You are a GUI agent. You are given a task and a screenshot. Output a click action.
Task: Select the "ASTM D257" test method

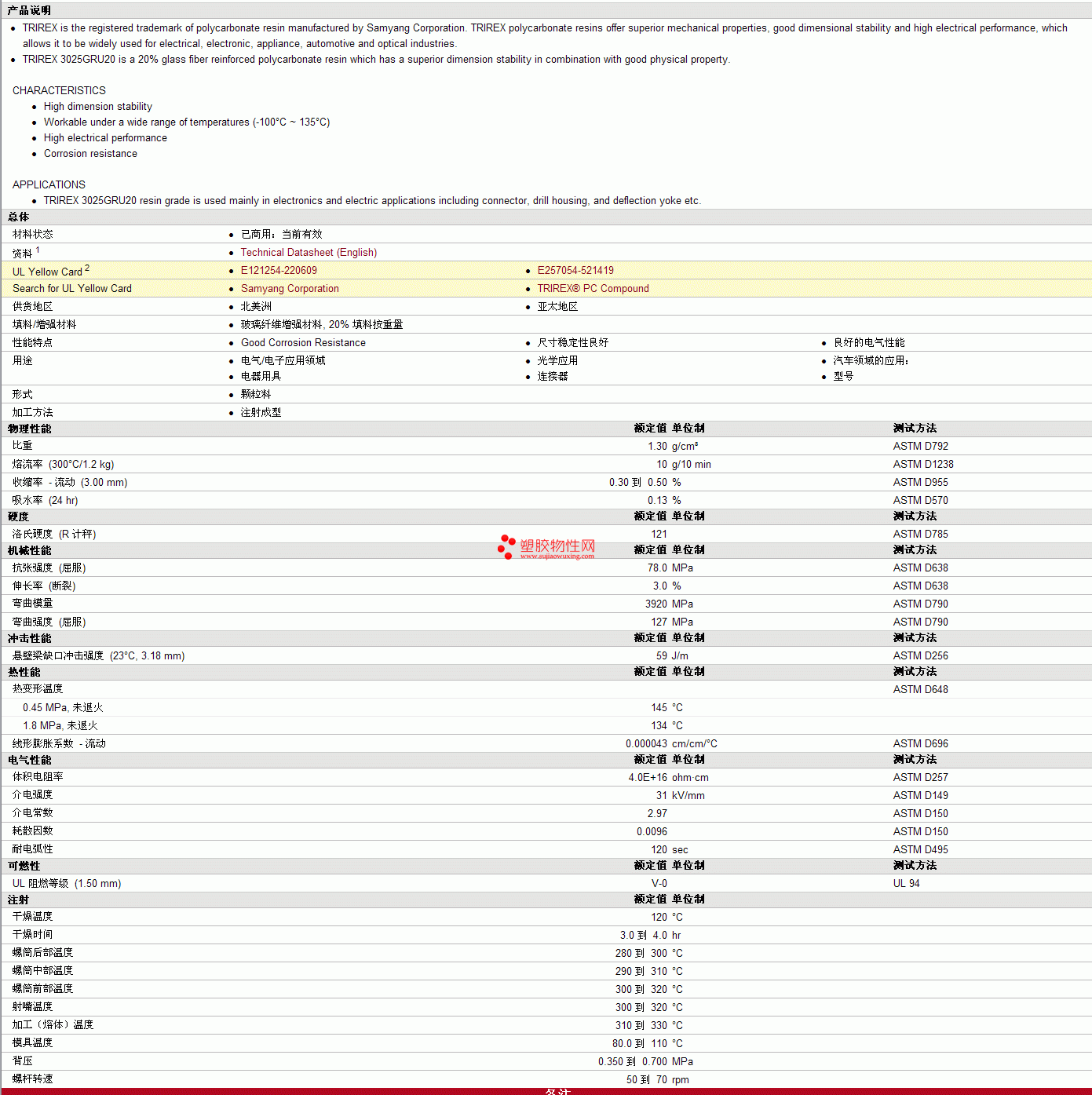pos(921,778)
